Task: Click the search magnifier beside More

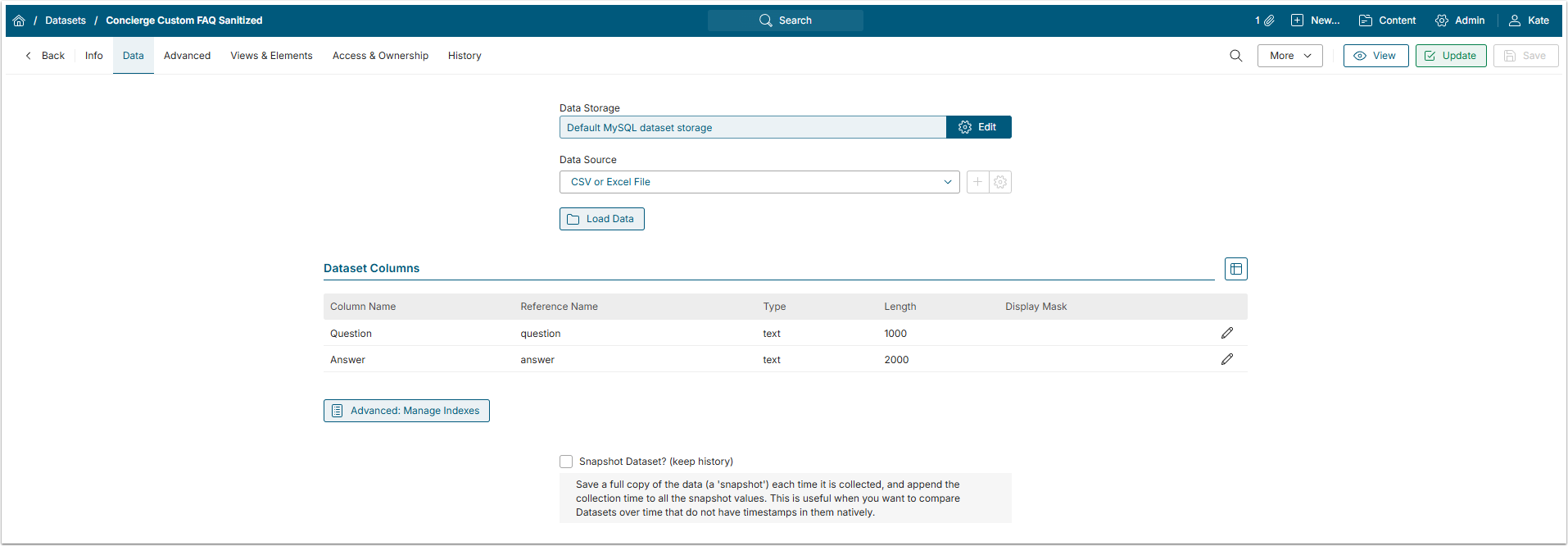Action: click(1235, 56)
